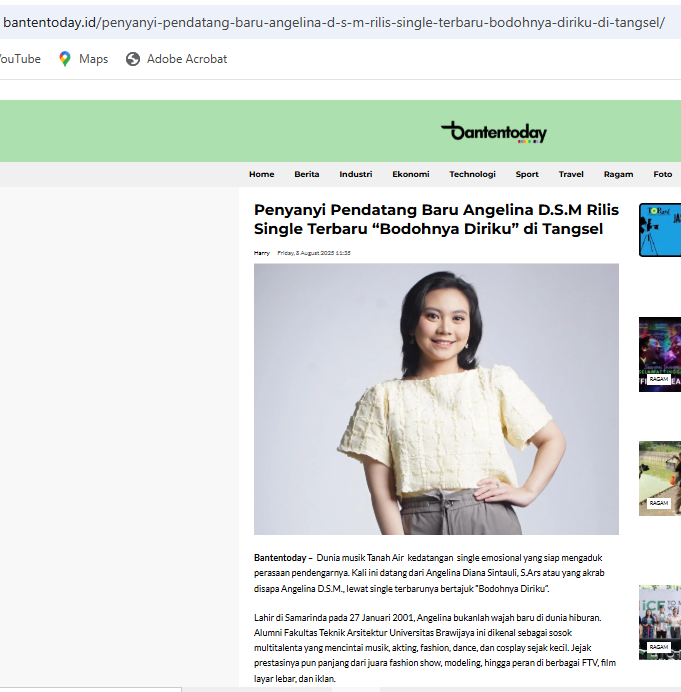
Task: Open the Adobe Acrobat bookmark globe icon
Action: click(x=133, y=59)
